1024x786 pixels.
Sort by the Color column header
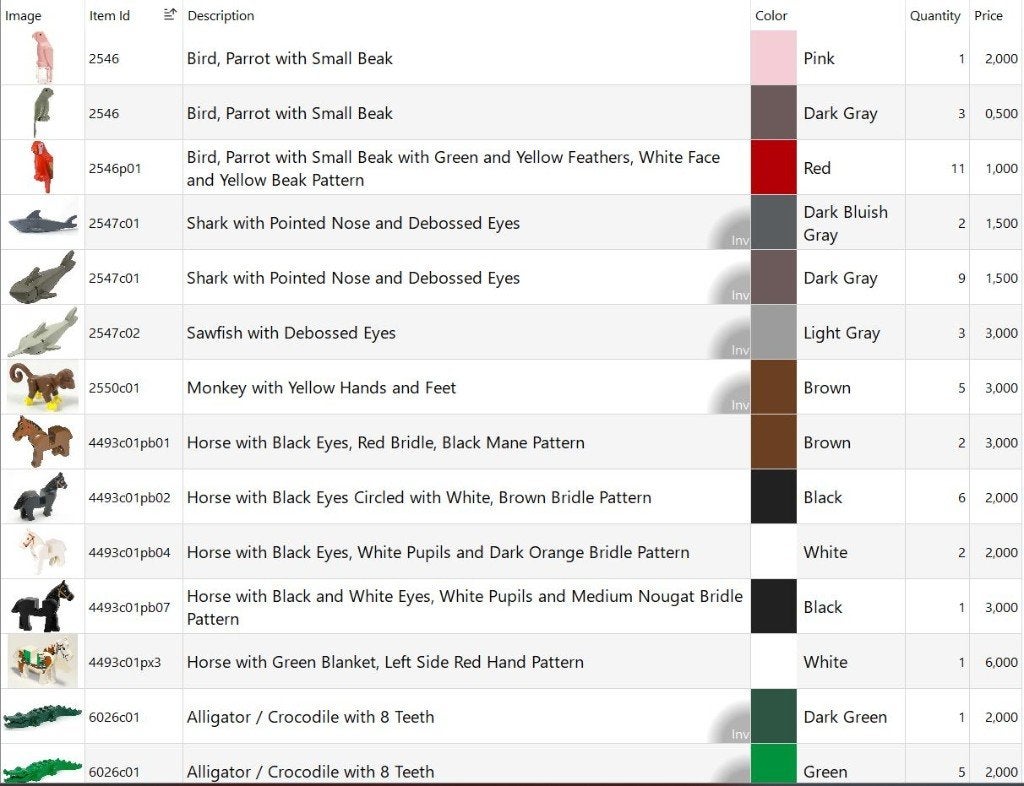(x=771, y=16)
